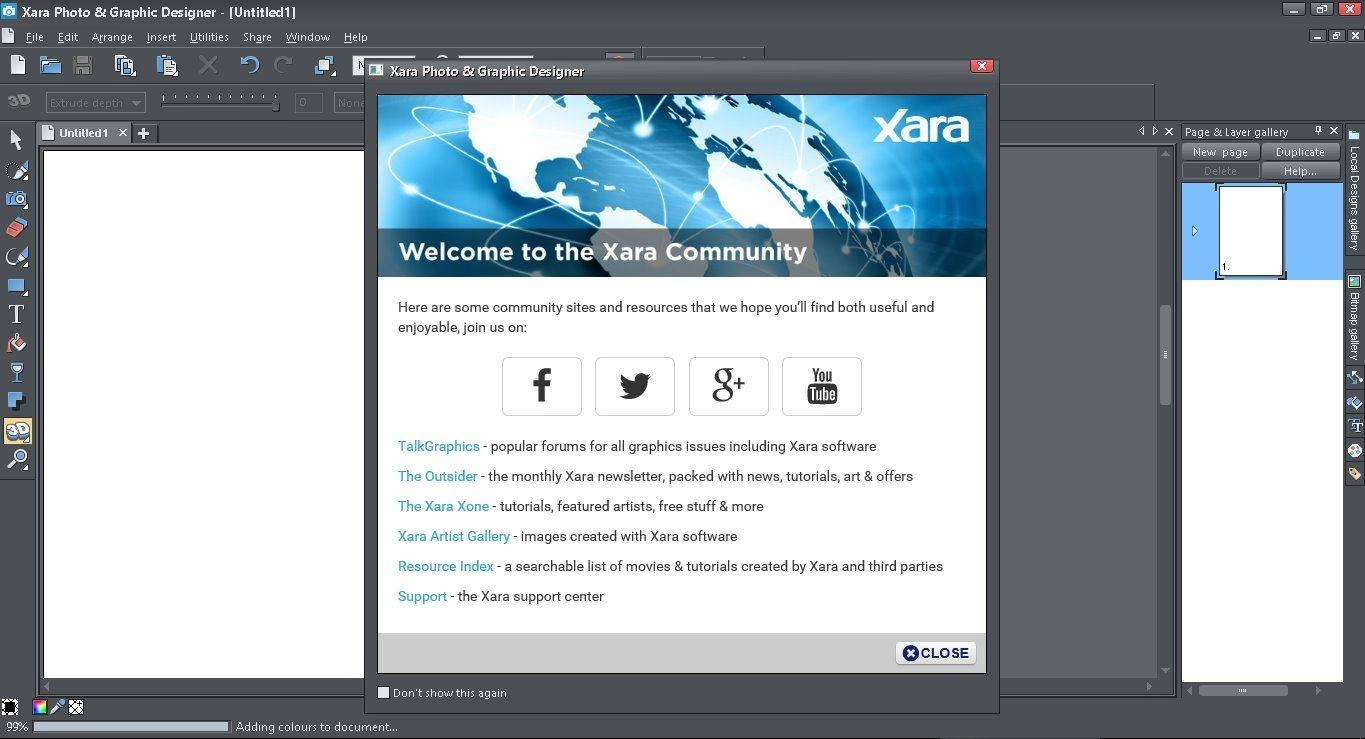Click the Save floppy disk icon
The height and width of the screenshot is (739, 1365).
pos(83,65)
